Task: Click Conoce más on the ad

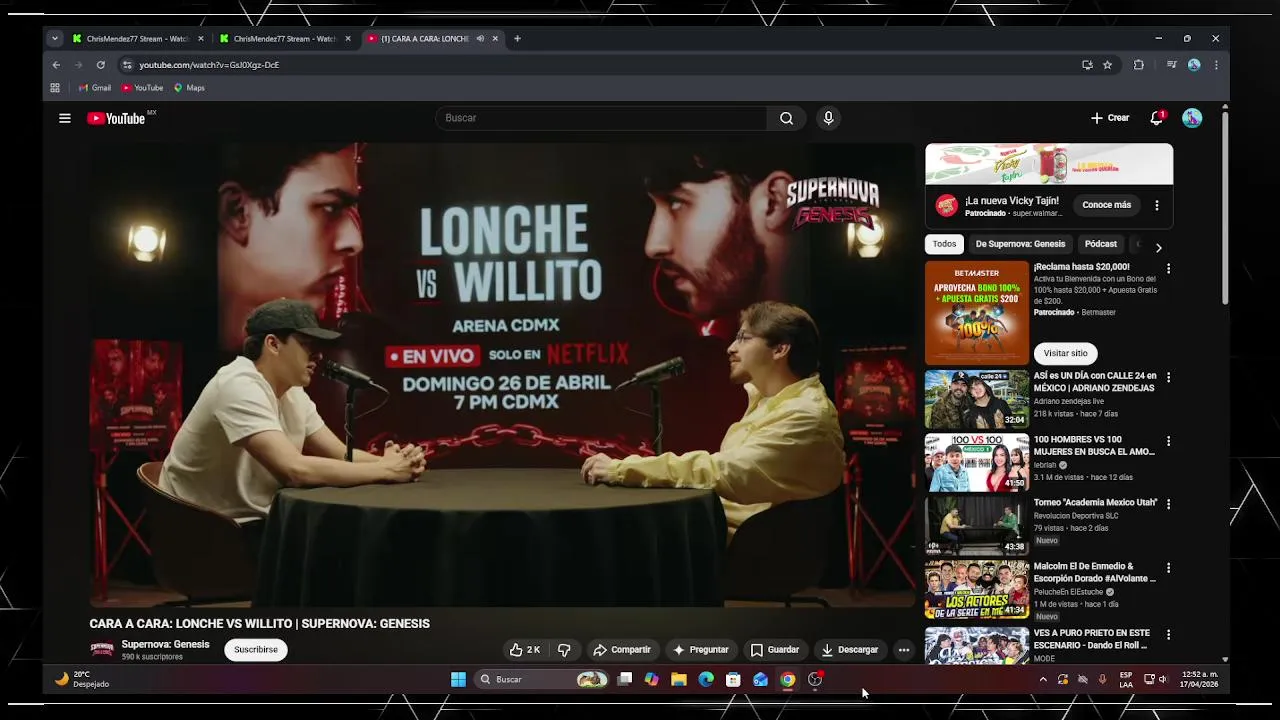Action: click(1106, 205)
